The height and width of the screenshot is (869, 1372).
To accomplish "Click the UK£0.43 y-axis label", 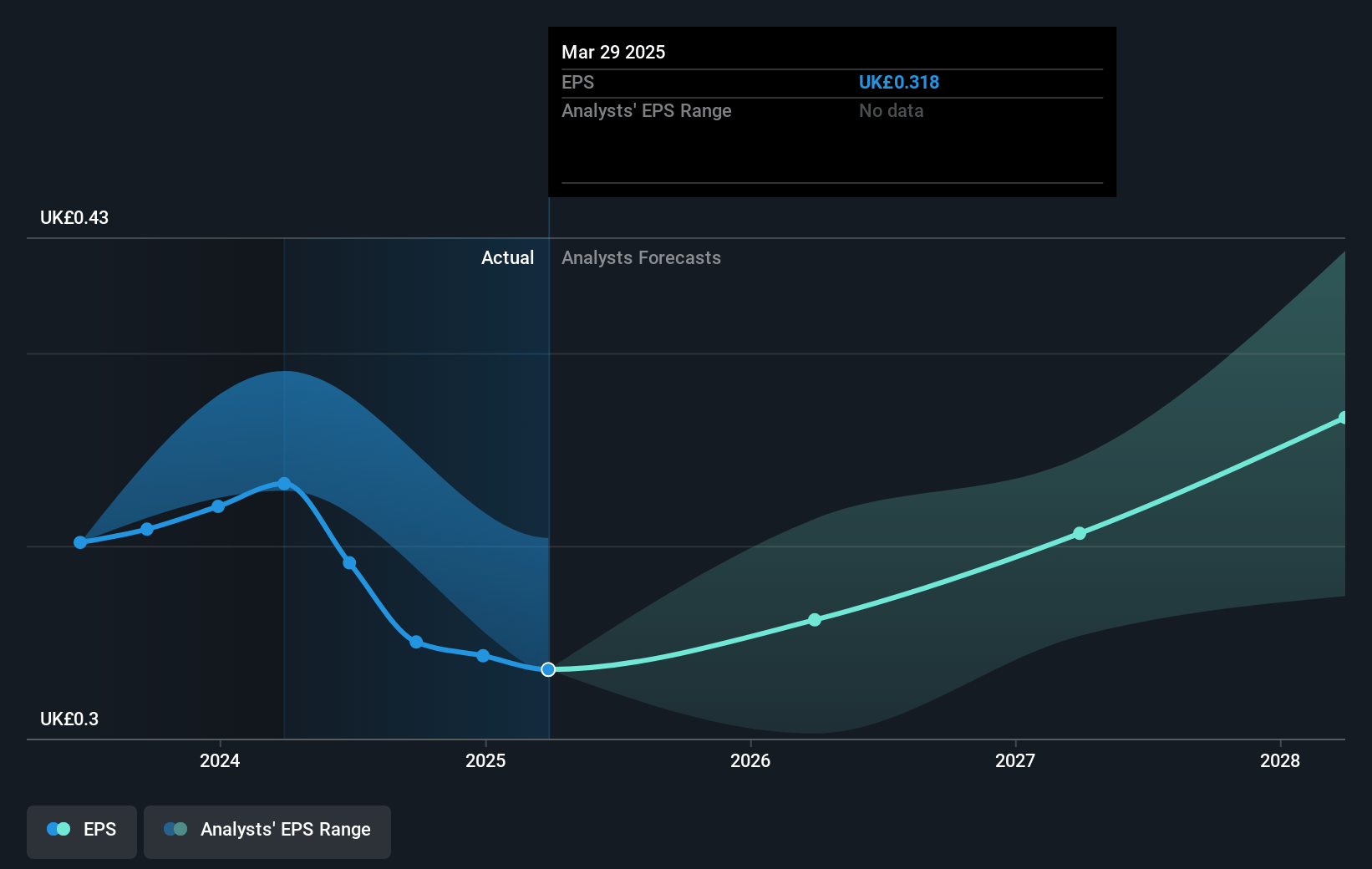I will pyautogui.click(x=74, y=217).
